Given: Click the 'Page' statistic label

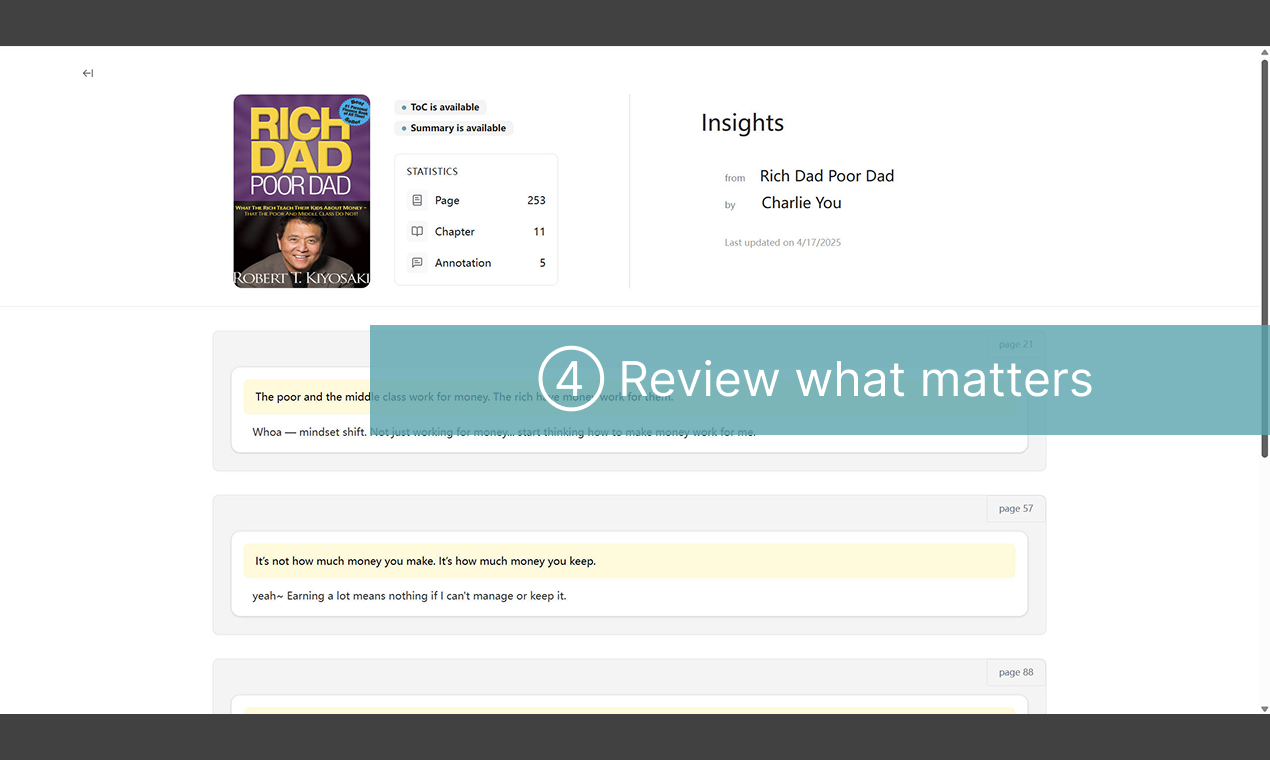Looking at the screenshot, I should 447,200.
